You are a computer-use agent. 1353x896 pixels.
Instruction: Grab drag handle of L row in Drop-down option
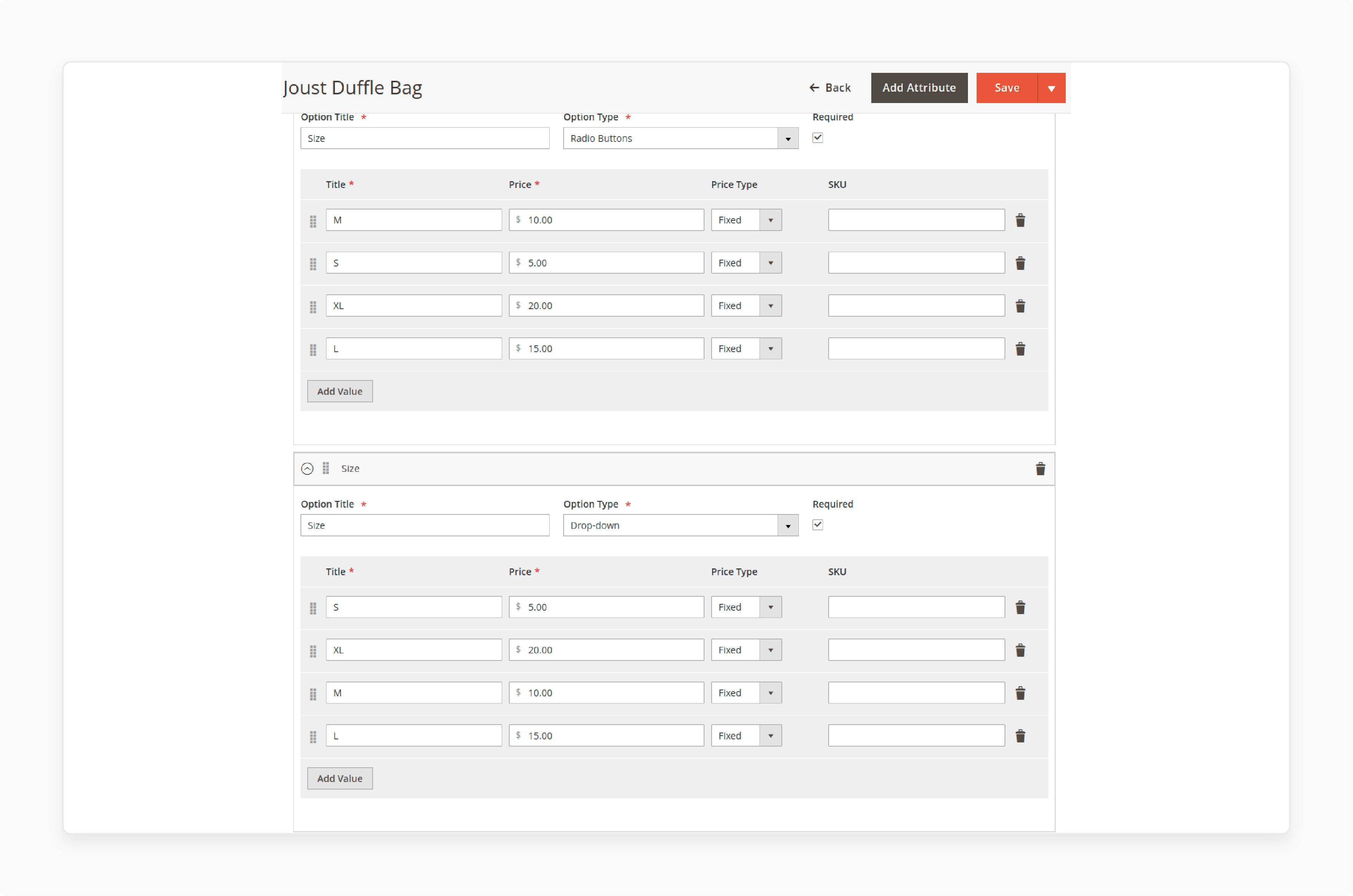[313, 737]
